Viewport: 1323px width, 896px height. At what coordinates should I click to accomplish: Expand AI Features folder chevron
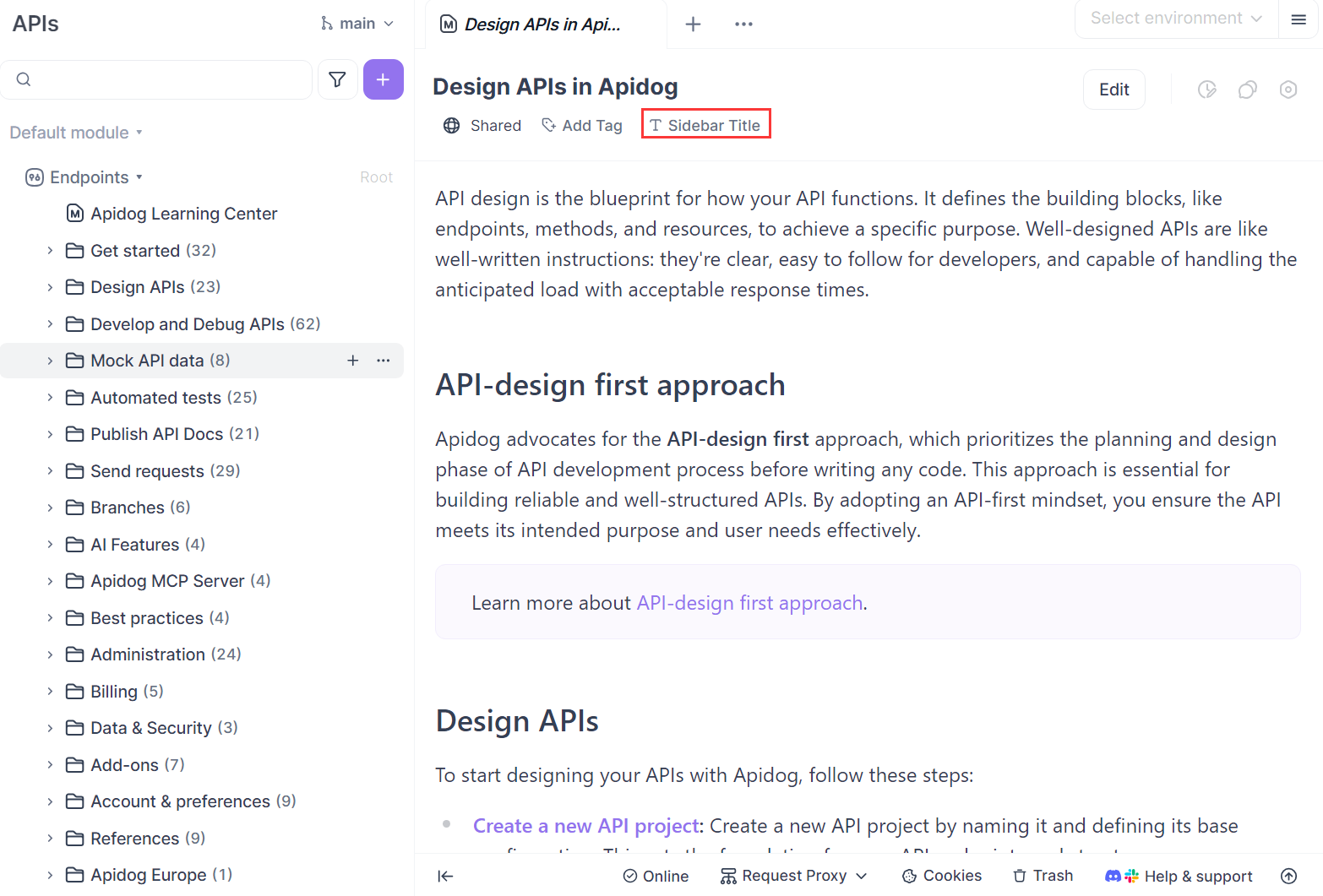(x=50, y=545)
